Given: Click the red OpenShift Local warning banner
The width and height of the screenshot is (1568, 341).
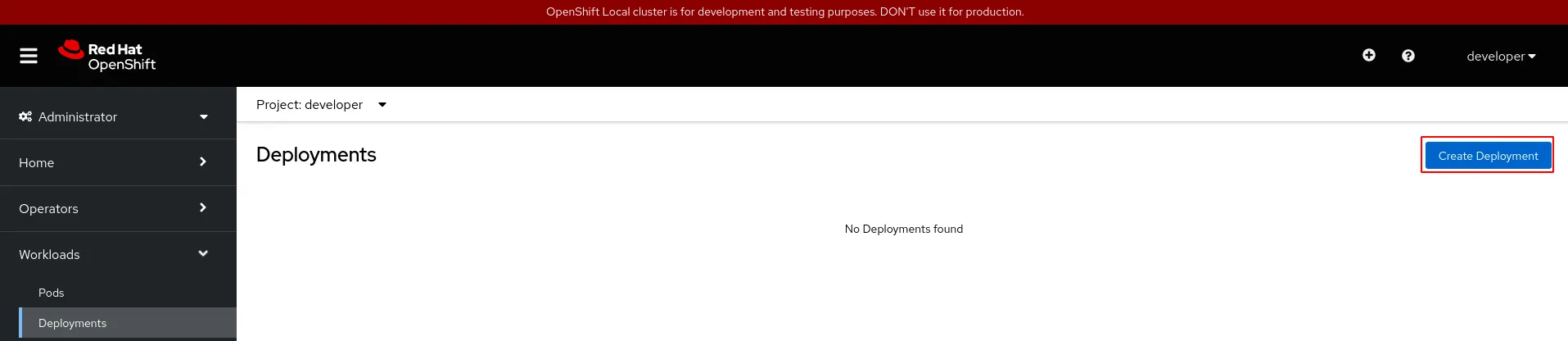Looking at the screenshot, I should (784, 11).
